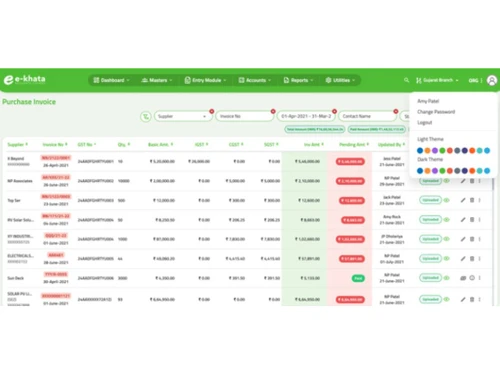Click the green Paid badge in Sun Deck row
The image size is (500, 375).
click(x=358, y=278)
